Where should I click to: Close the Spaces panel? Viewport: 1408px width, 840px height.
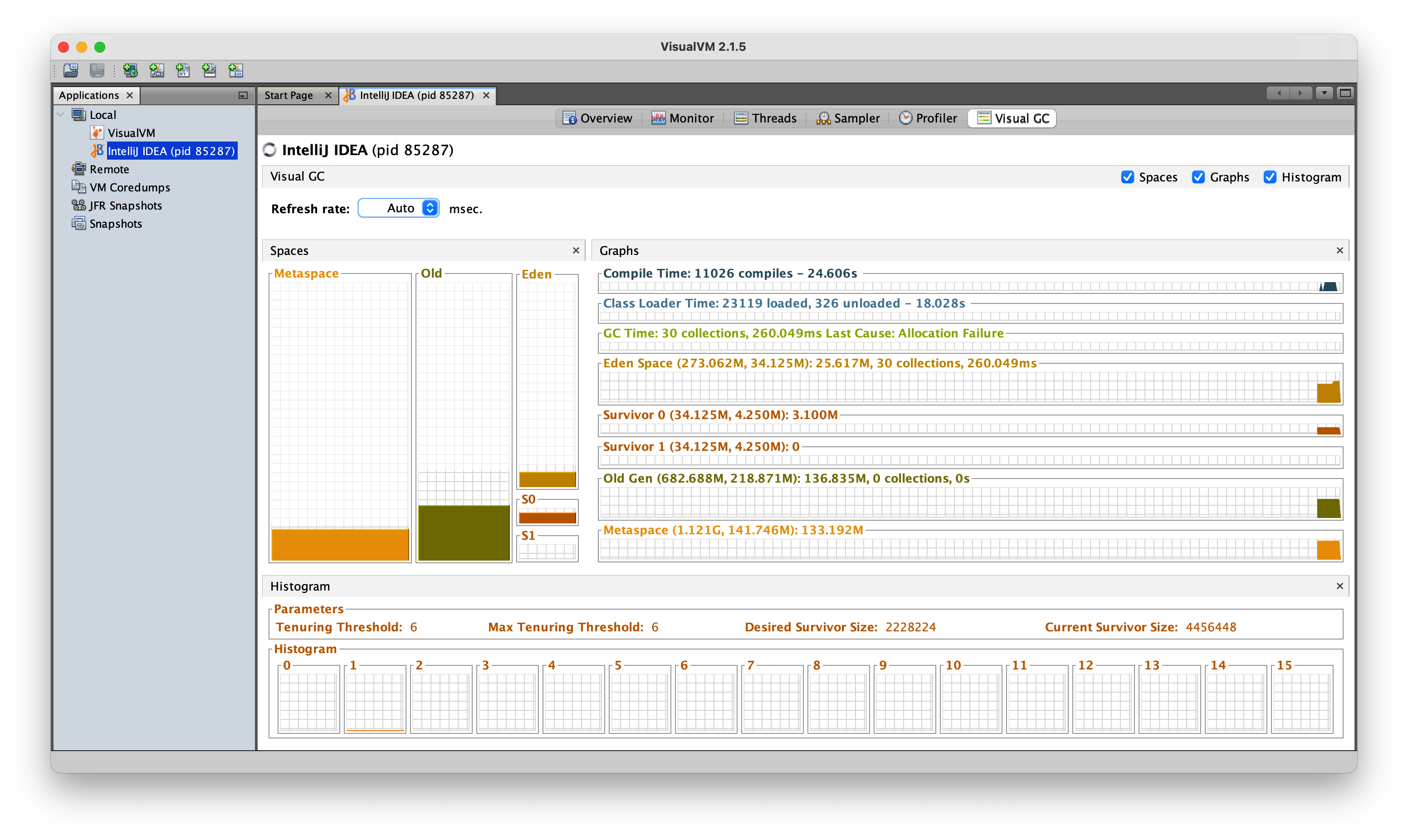click(576, 250)
